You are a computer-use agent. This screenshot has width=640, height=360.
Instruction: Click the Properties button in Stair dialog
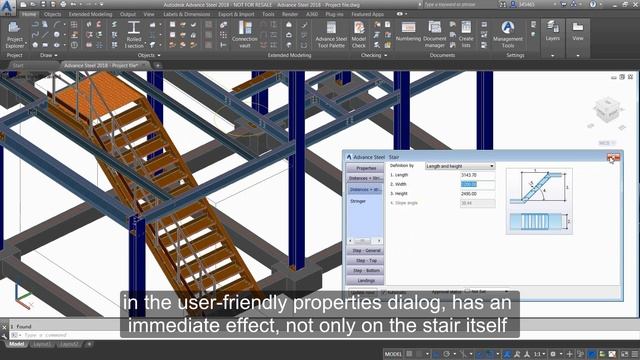click(365, 168)
